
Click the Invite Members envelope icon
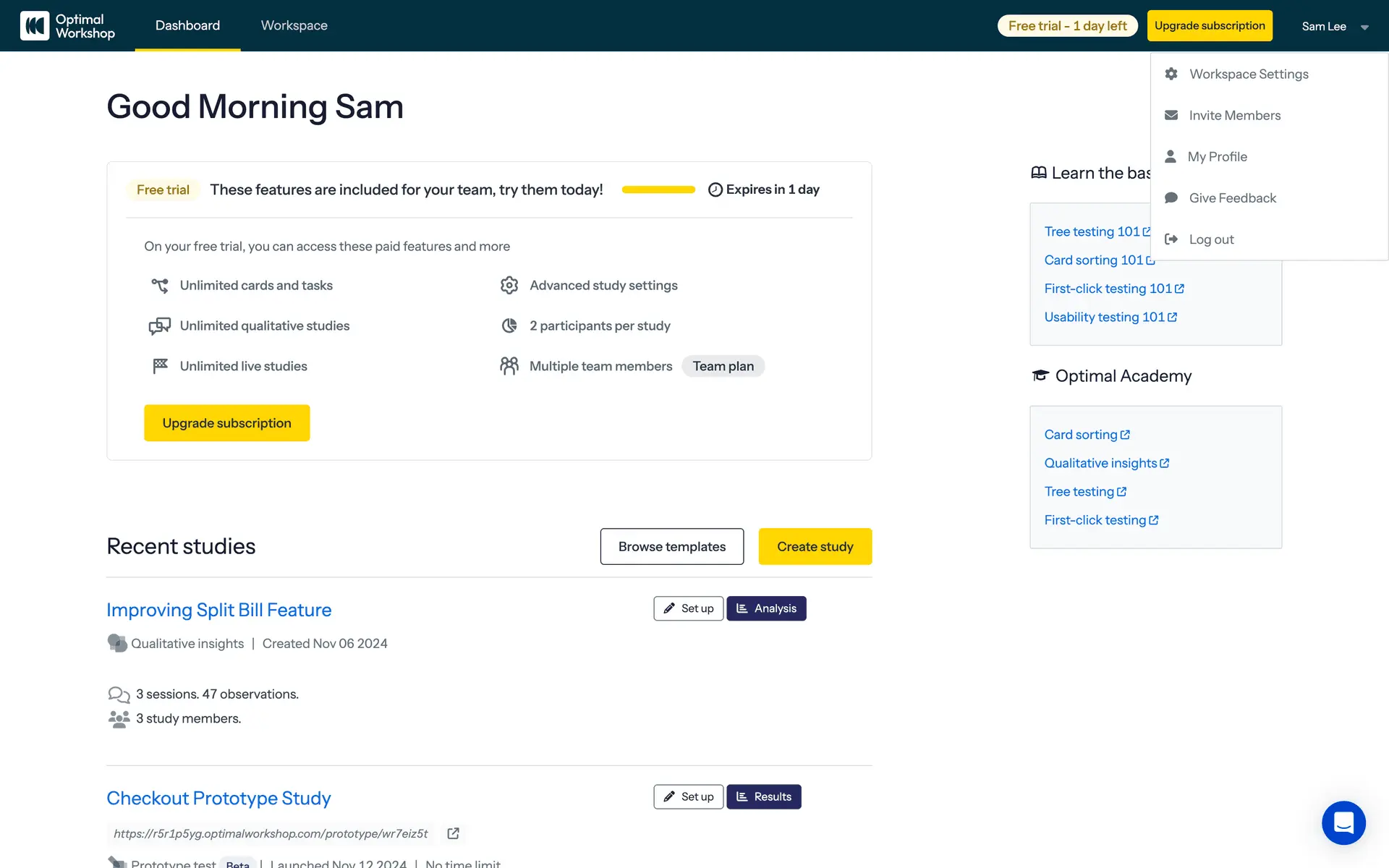[x=1171, y=115]
